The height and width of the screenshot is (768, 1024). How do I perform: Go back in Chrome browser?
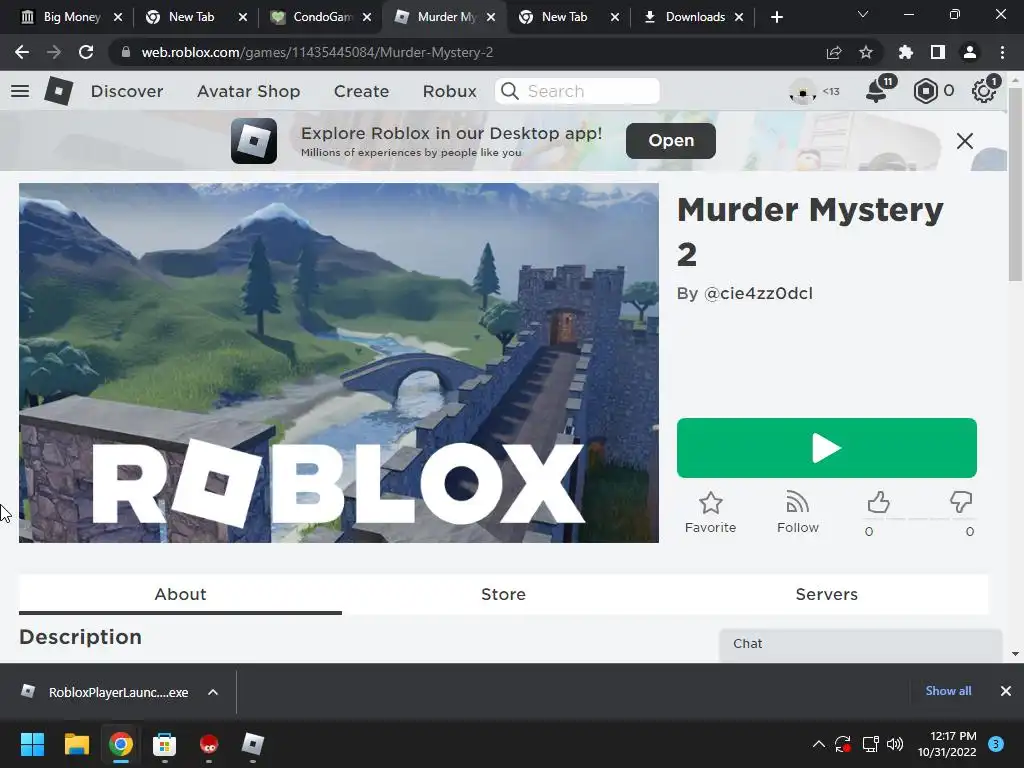[22, 52]
